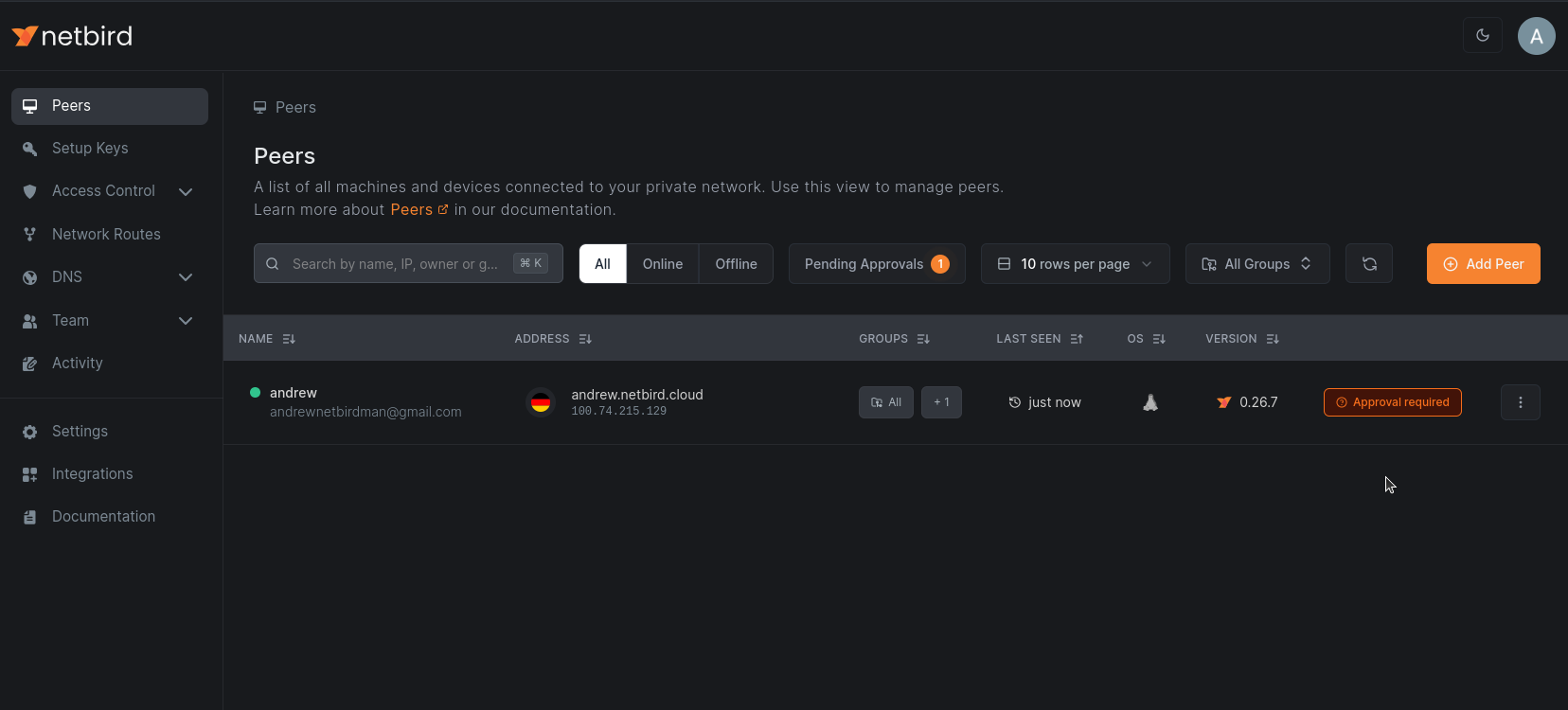Open the user avatar menu

1536,36
